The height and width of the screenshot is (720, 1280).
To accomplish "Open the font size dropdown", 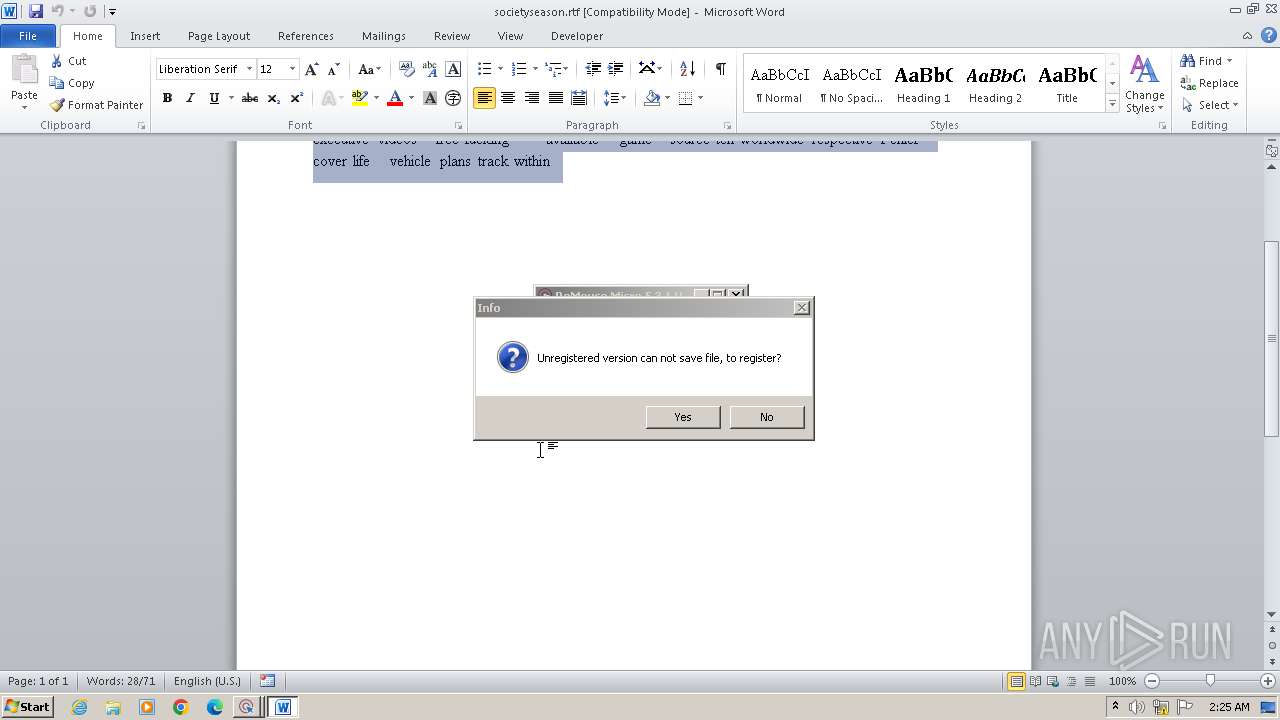I will tap(292, 69).
